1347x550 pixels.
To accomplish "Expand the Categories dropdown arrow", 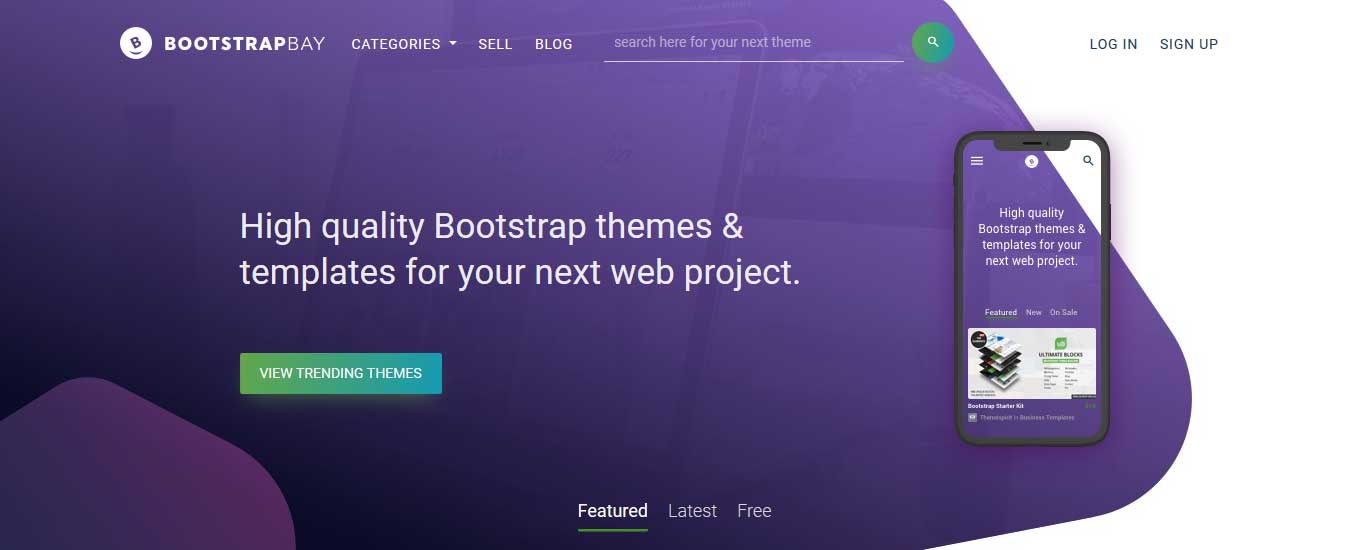I will point(453,44).
